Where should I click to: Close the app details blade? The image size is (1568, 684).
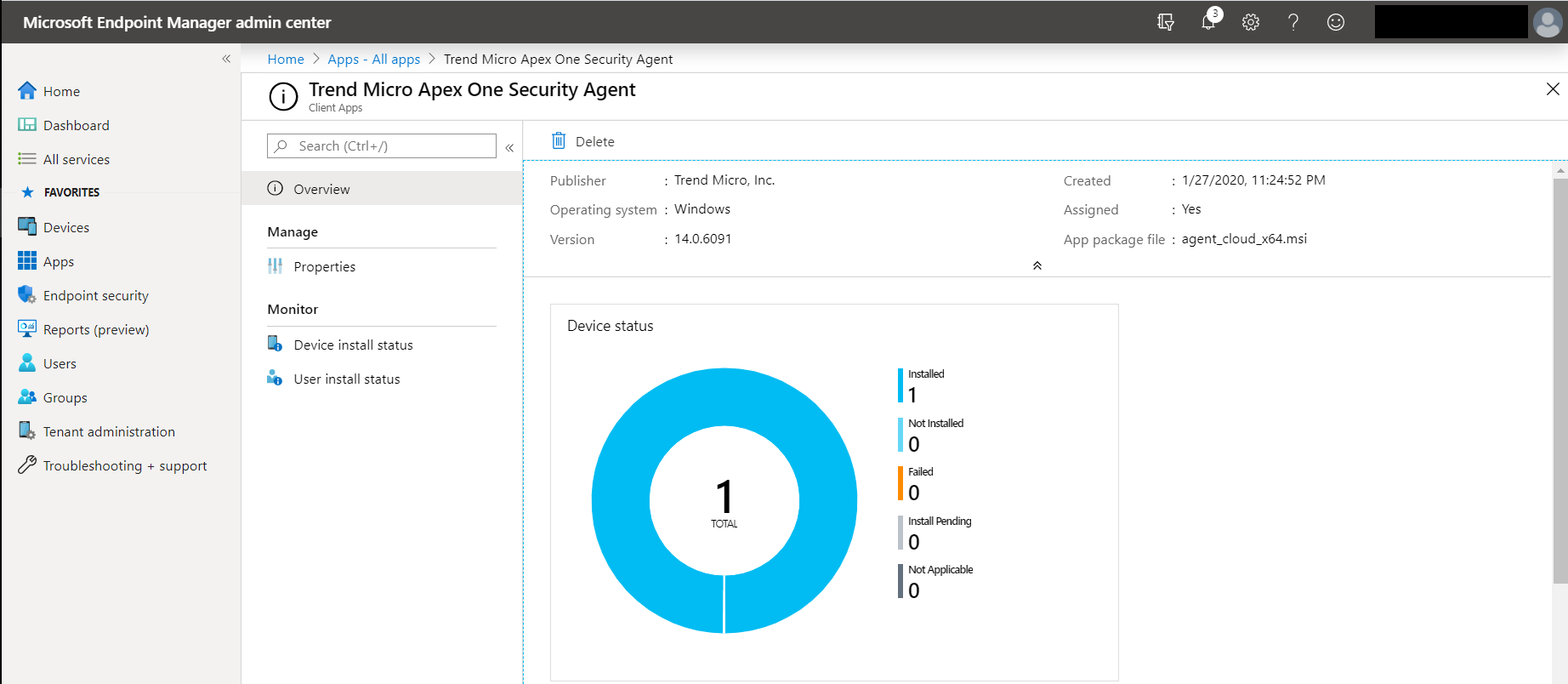click(x=1553, y=88)
